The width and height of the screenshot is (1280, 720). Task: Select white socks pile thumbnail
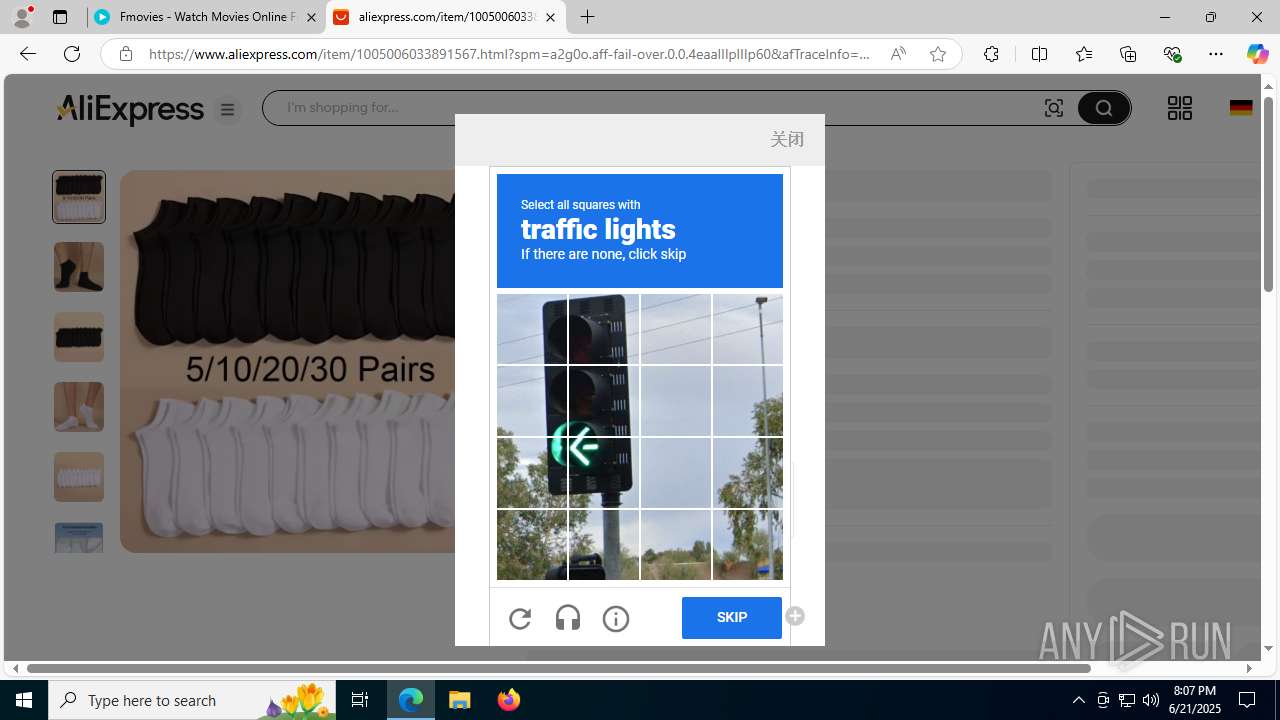click(79, 477)
